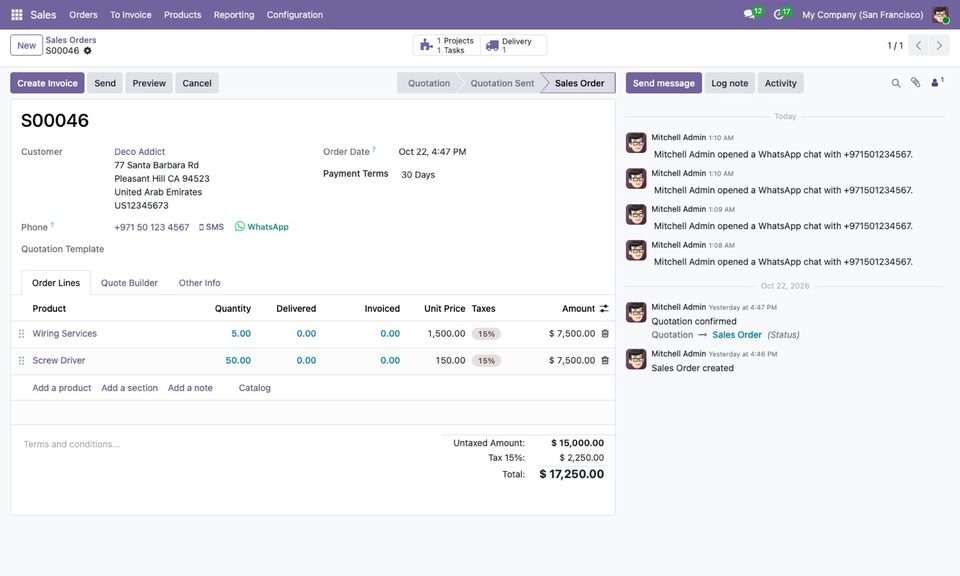The height and width of the screenshot is (576, 960).
Task: Open the Delivery truck smart button
Action: click(513, 45)
